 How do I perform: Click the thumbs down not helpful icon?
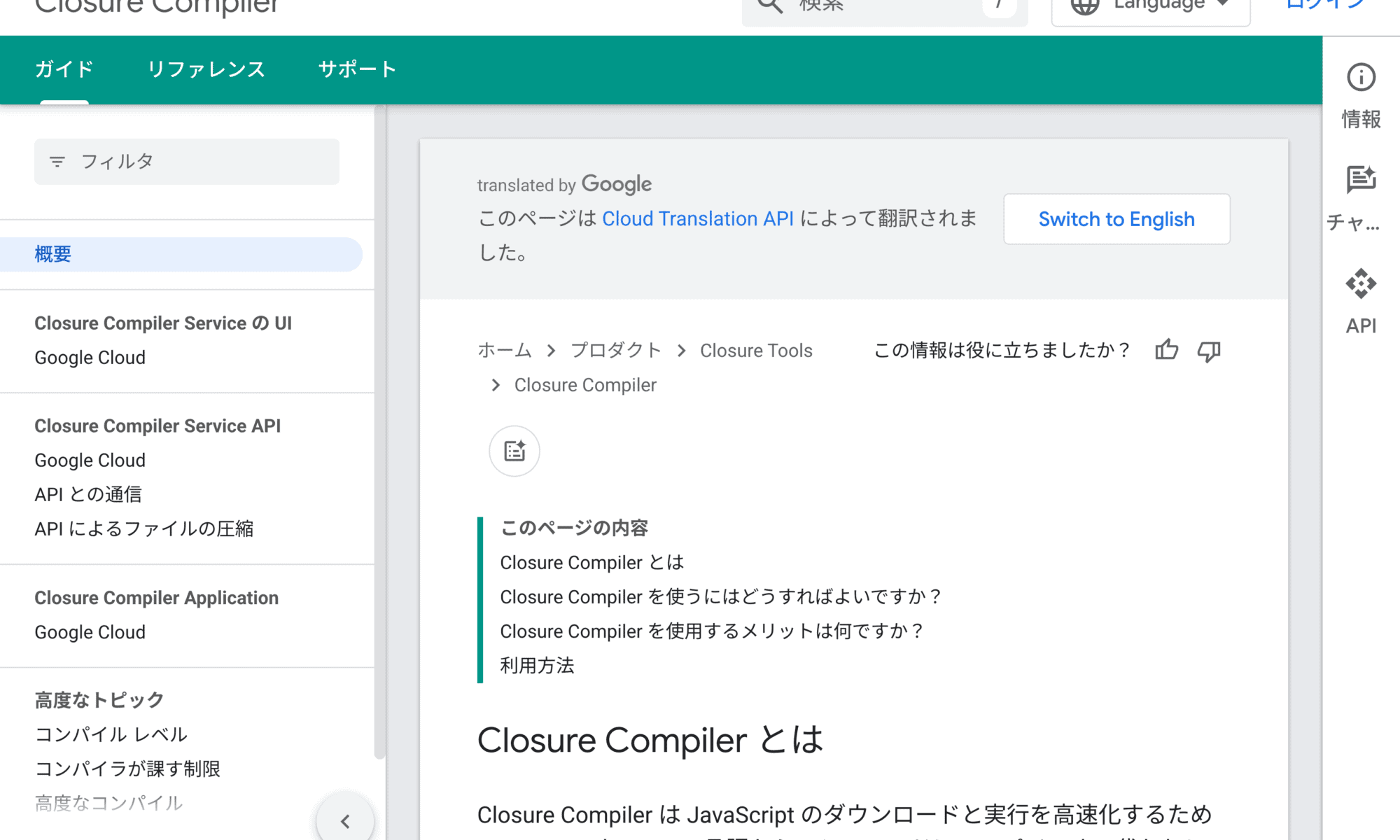point(1209,350)
